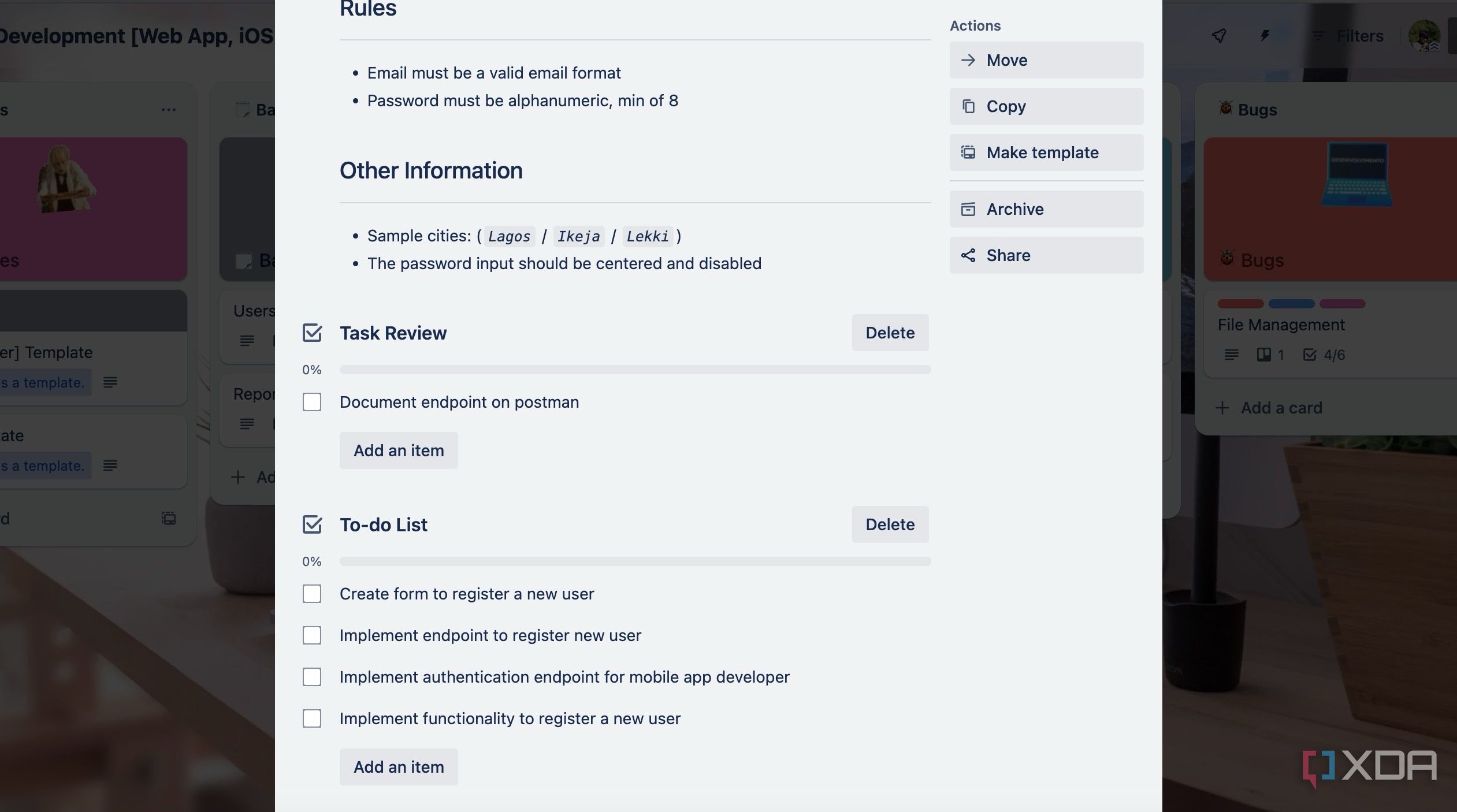This screenshot has height=812, width=1457.
Task: Check 'Create form to register a new user'
Action: point(312,593)
